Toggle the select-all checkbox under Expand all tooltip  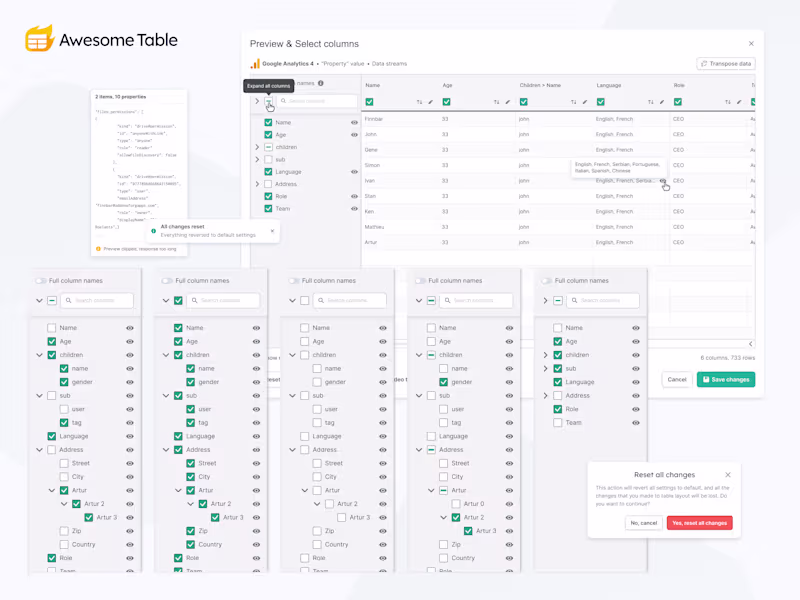(268, 101)
